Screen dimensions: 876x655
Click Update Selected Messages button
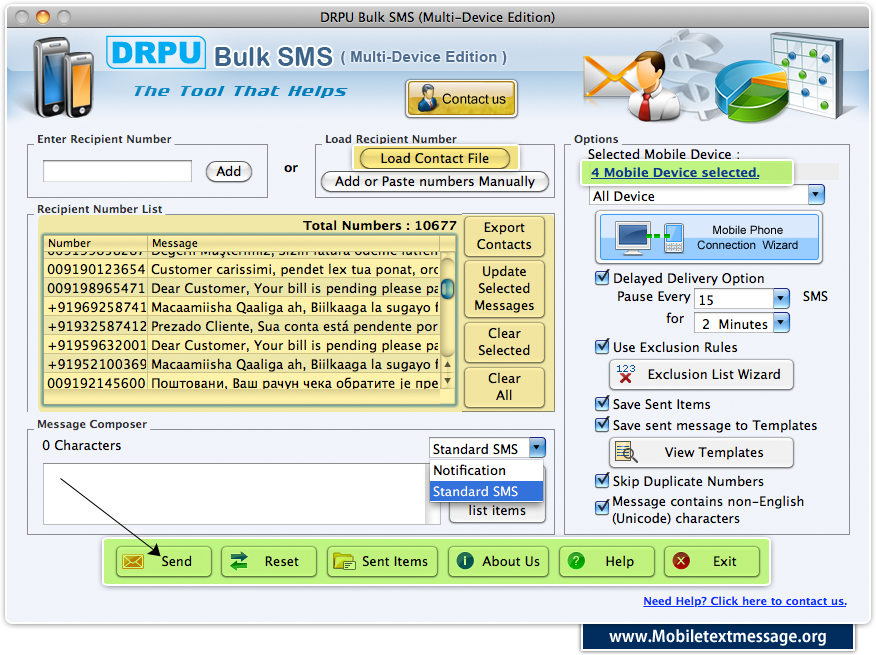(x=504, y=288)
